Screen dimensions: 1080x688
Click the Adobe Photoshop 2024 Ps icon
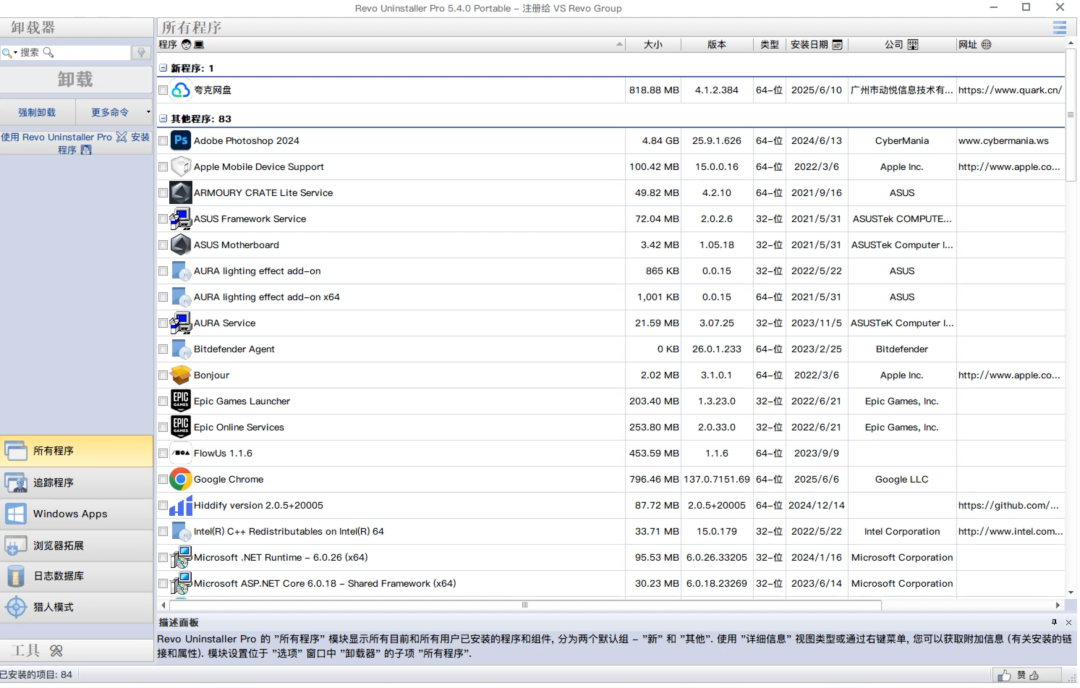(x=180, y=140)
